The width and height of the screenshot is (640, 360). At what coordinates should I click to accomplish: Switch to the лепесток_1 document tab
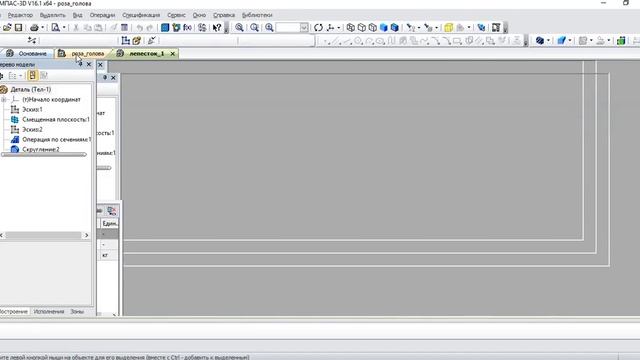pyautogui.click(x=147, y=53)
